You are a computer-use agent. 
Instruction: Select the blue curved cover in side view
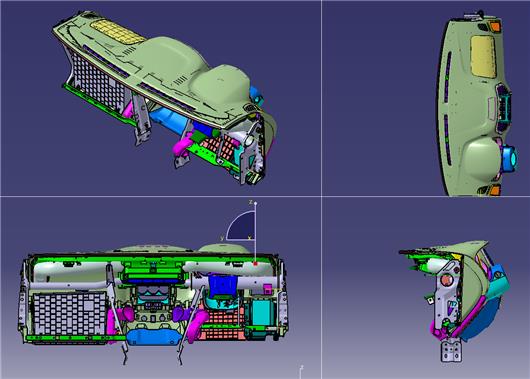483,321
